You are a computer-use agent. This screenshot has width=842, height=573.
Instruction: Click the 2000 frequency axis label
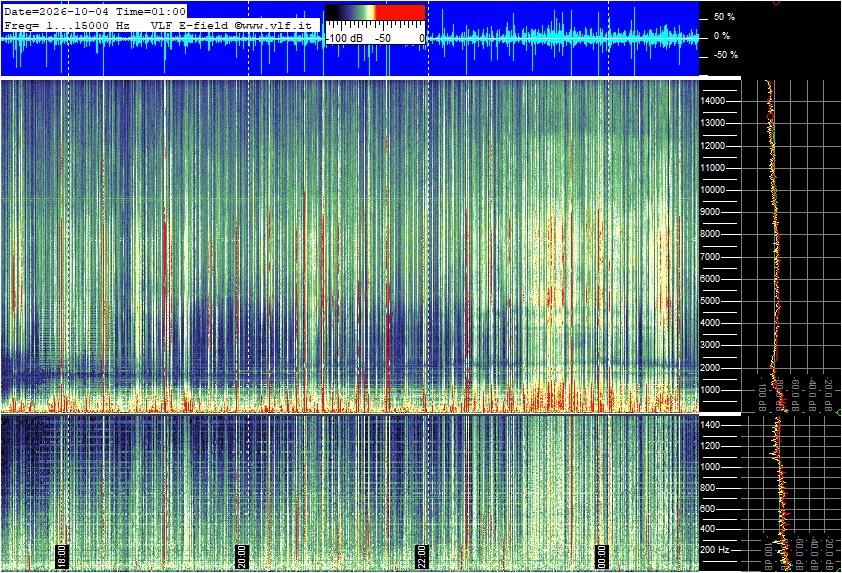(x=710, y=368)
